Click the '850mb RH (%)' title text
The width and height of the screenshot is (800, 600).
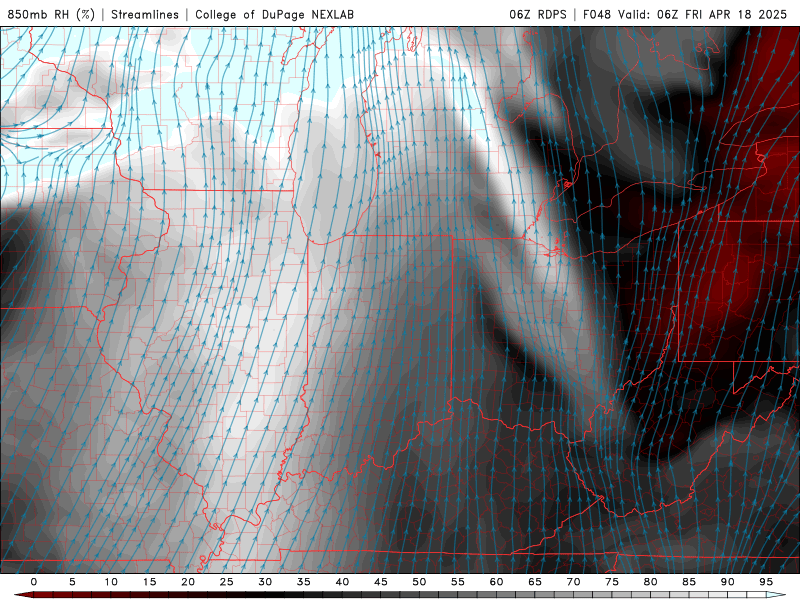coord(51,14)
